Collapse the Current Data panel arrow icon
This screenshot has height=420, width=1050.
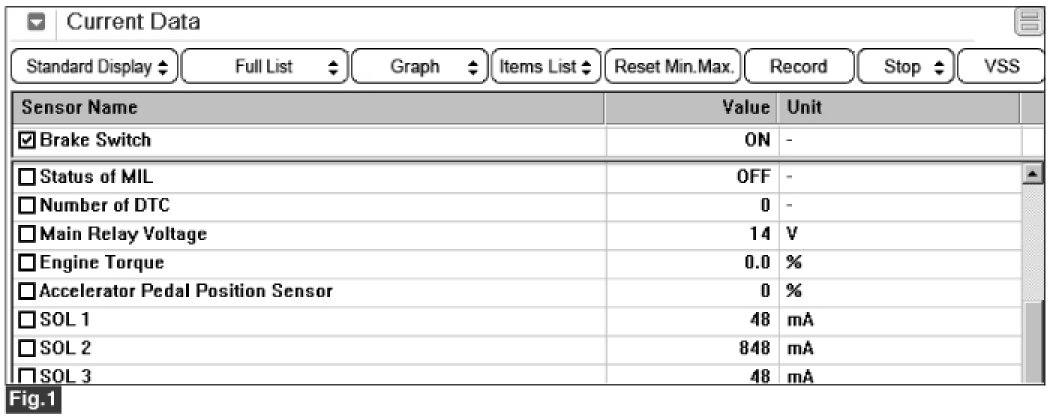click(x=32, y=22)
